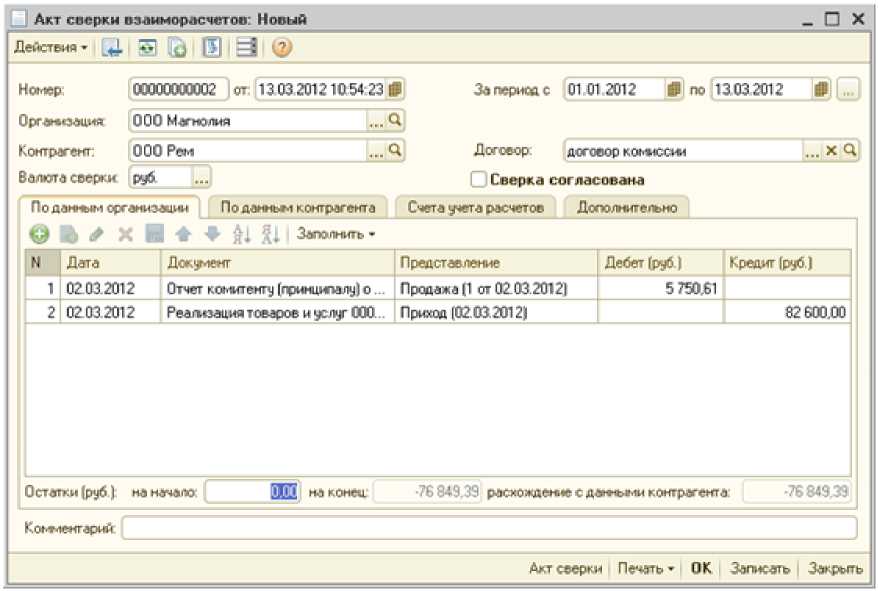Click the delete row X icon
This screenshot has height=591, width=878.
[125, 234]
